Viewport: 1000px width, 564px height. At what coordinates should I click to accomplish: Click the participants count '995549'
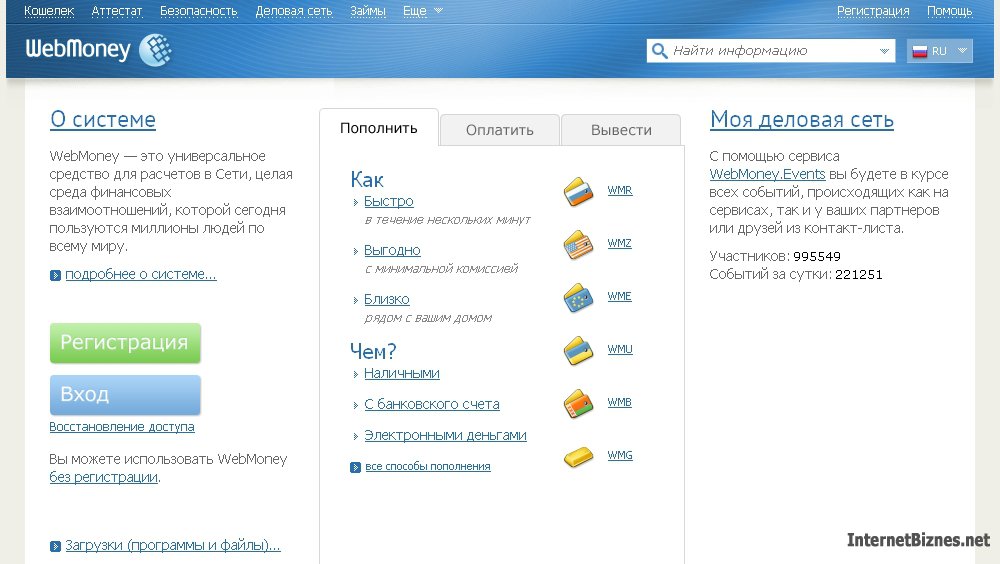point(817,256)
